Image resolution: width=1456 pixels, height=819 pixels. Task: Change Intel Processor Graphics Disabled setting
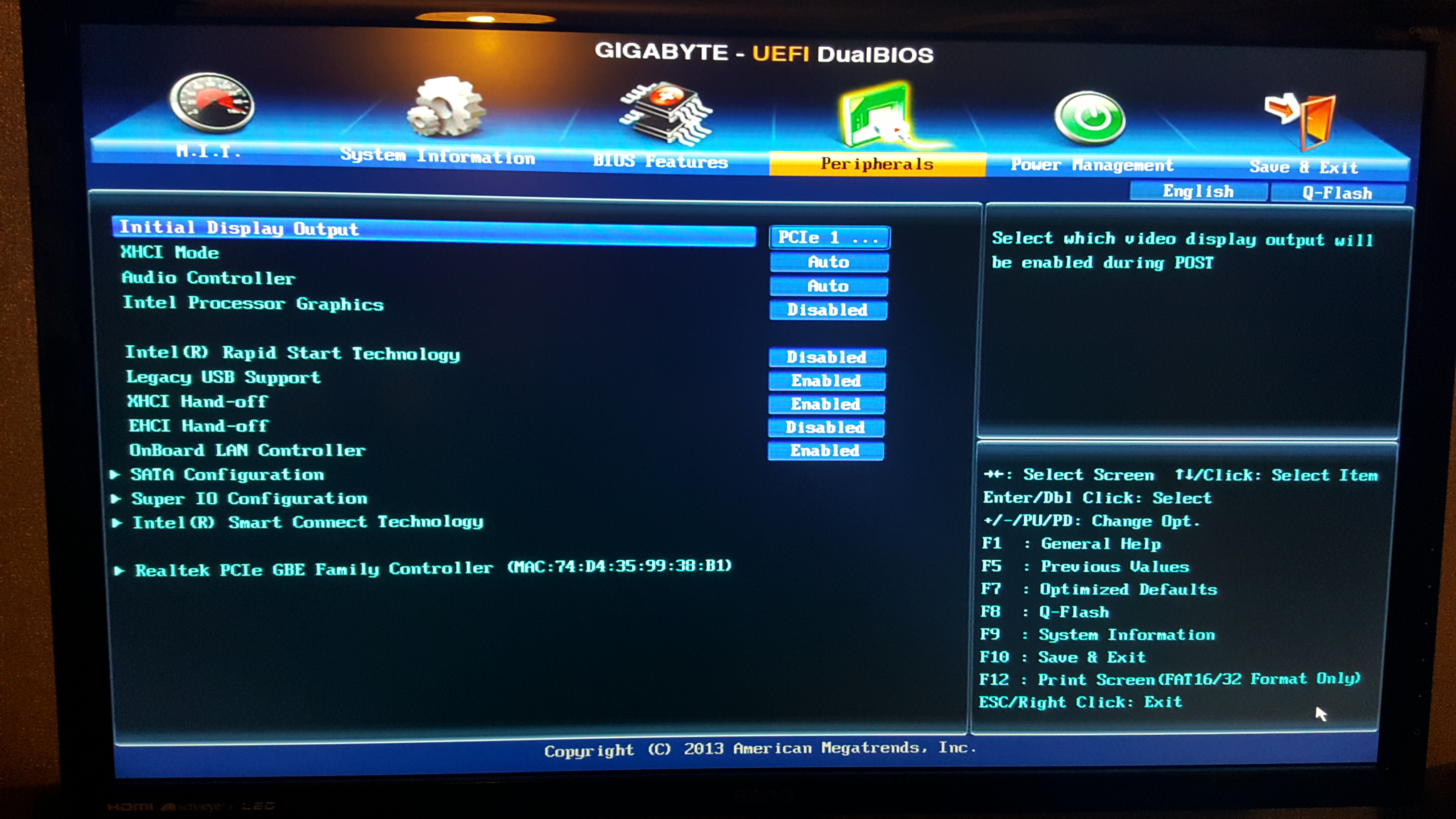pos(827,310)
